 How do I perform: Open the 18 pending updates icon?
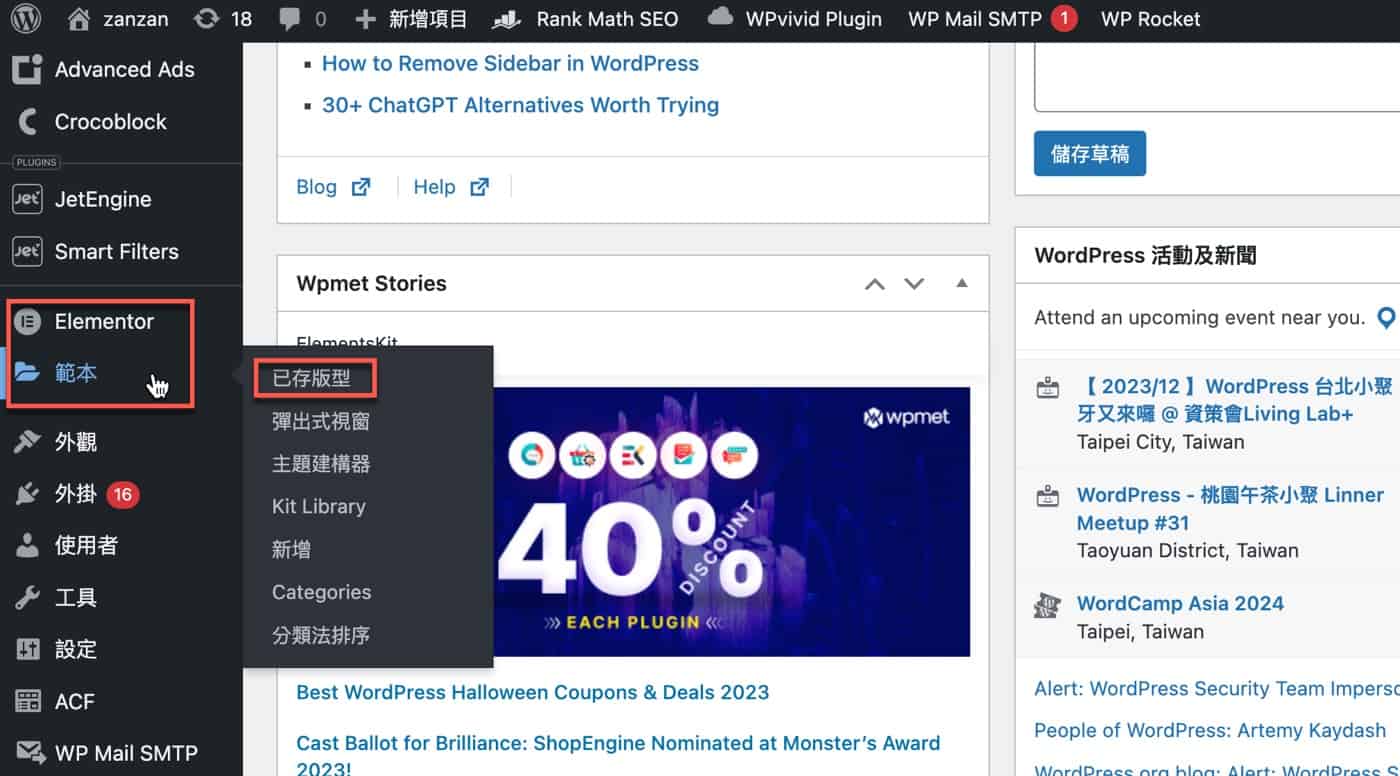223,19
